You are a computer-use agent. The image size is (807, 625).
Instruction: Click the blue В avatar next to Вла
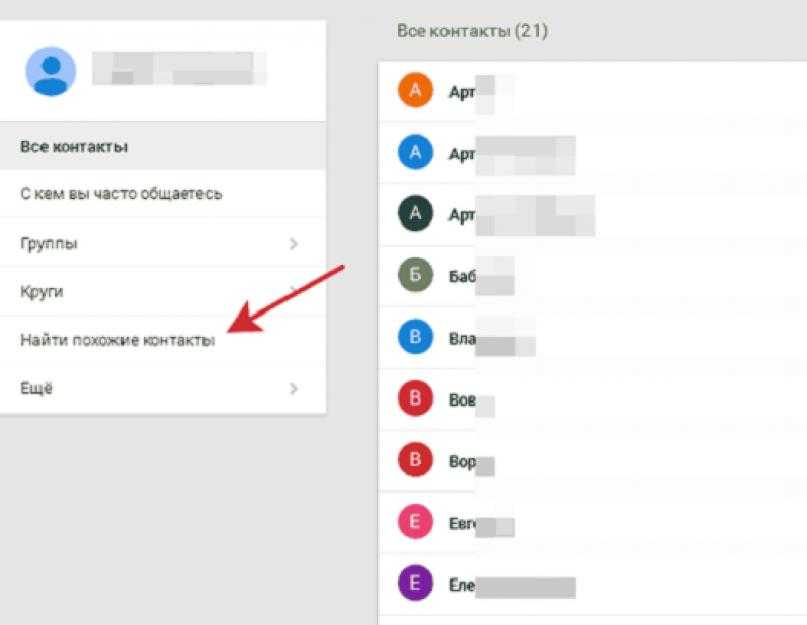pos(415,337)
